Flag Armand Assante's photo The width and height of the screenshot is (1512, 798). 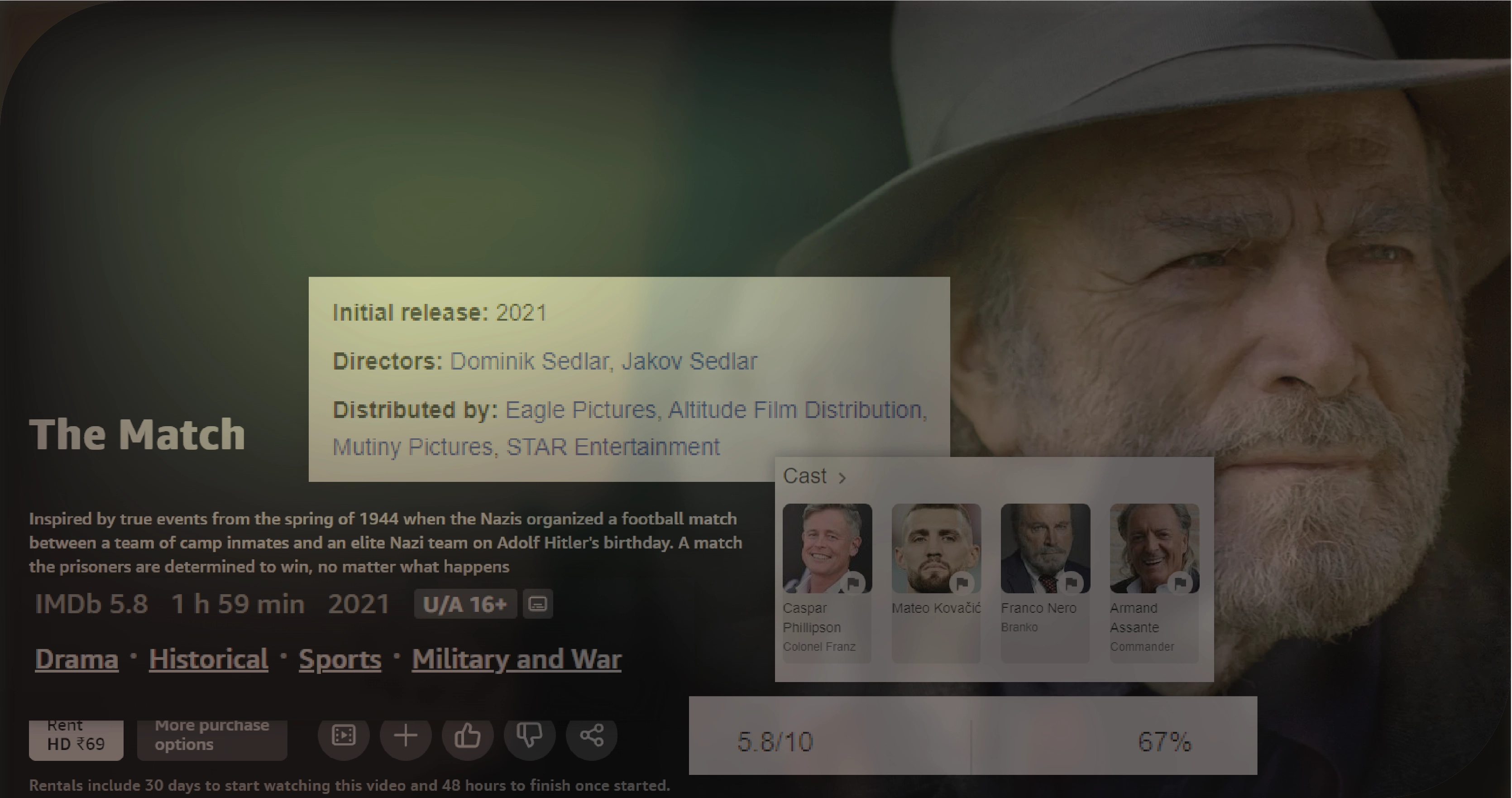click(x=1180, y=583)
